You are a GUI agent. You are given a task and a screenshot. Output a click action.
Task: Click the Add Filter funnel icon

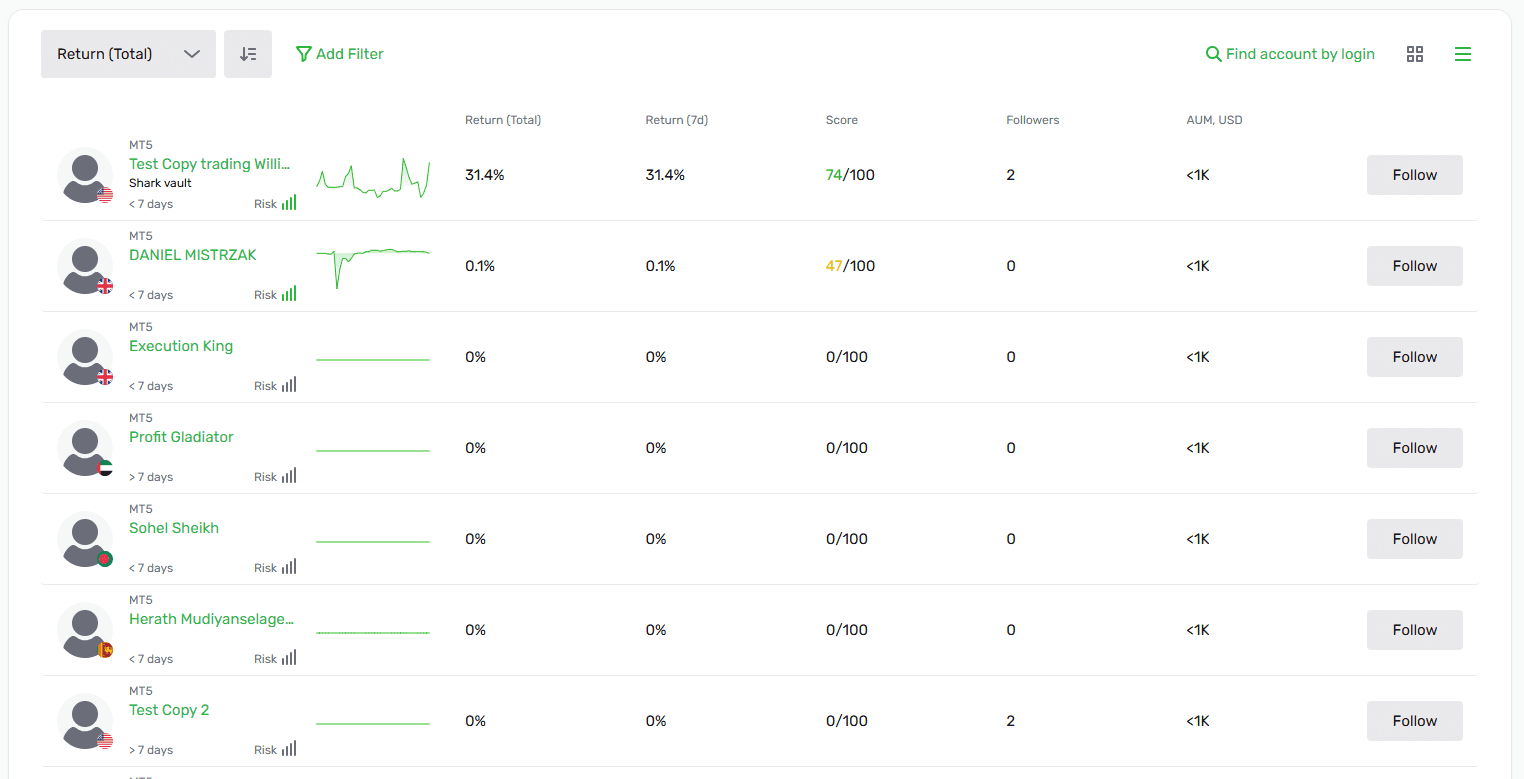pos(304,54)
